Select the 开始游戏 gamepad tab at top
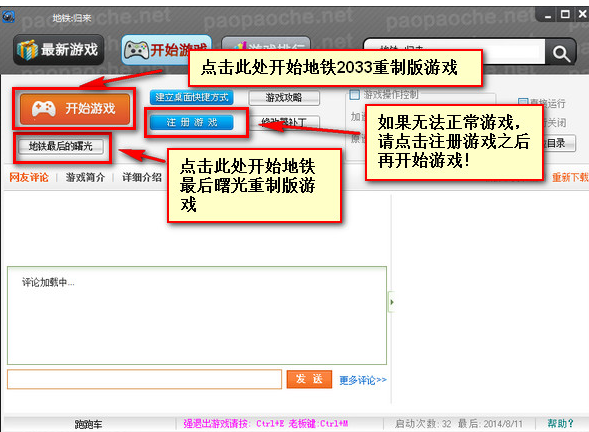The height and width of the screenshot is (432, 589). tap(166, 50)
